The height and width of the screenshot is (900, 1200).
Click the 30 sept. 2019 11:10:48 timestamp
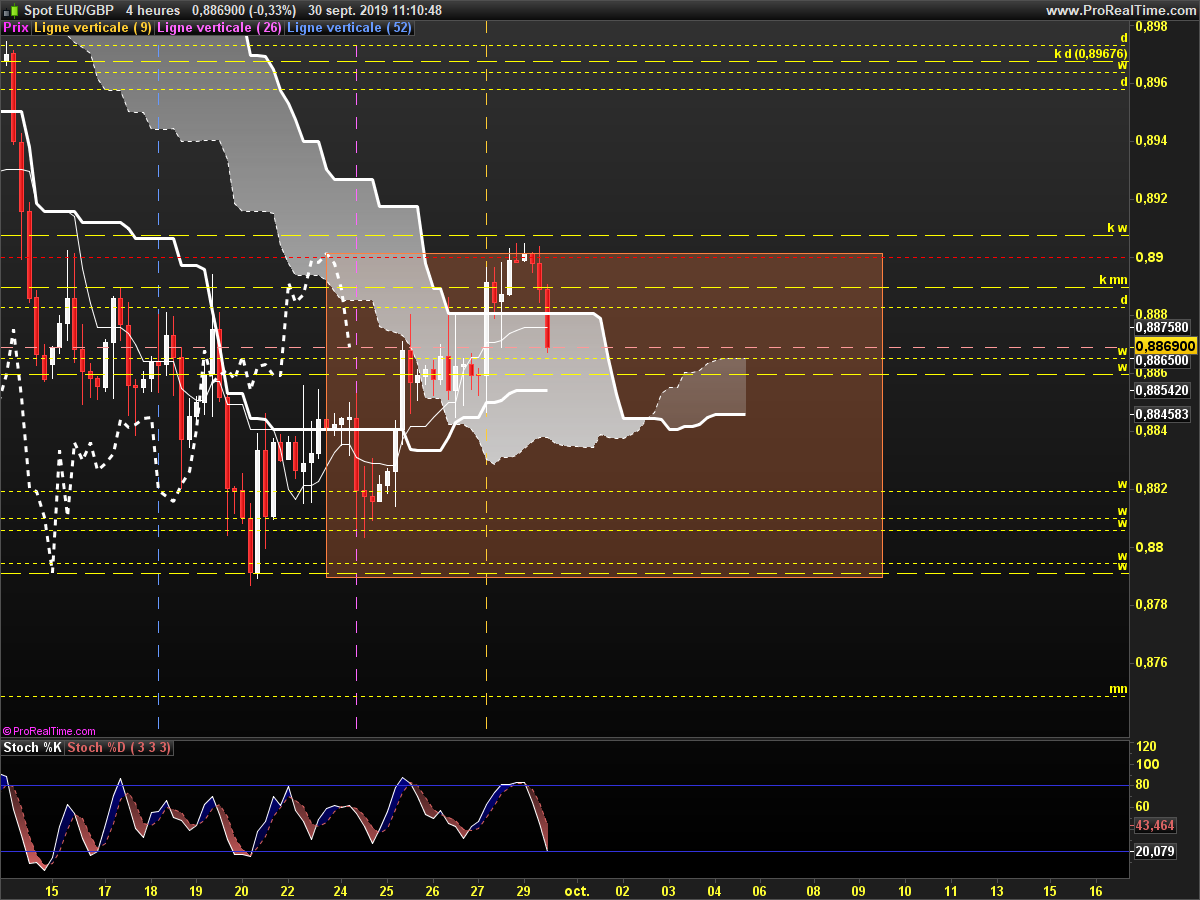375,10
